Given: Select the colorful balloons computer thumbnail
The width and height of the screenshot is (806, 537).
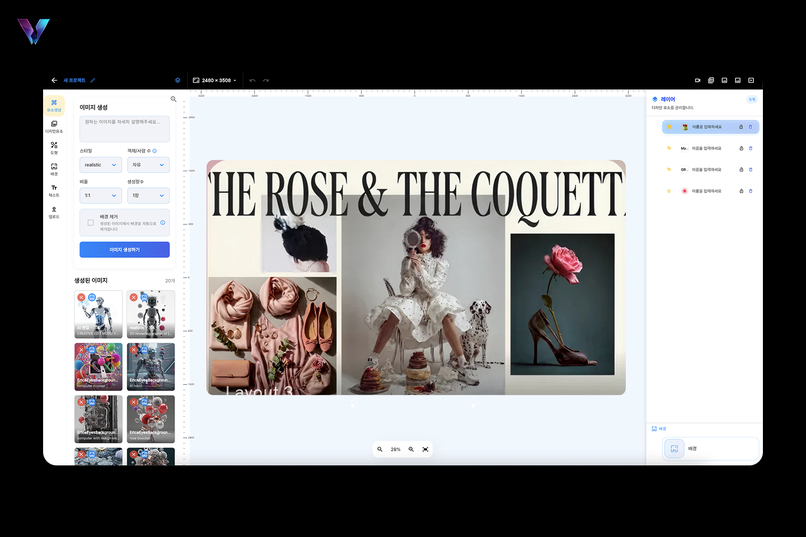Looking at the screenshot, I should [x=98, y=367].
